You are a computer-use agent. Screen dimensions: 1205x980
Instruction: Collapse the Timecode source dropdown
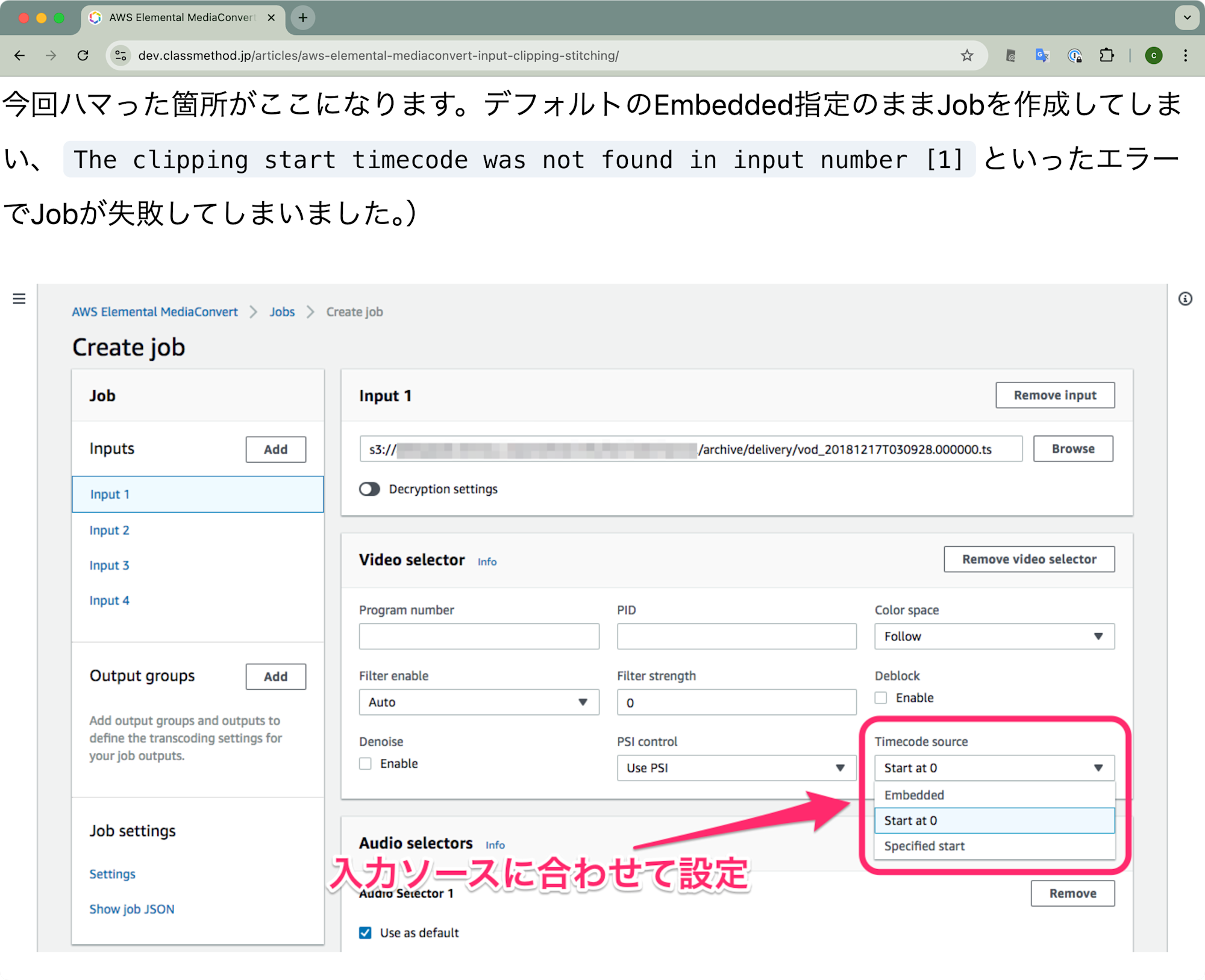point(994,767)
